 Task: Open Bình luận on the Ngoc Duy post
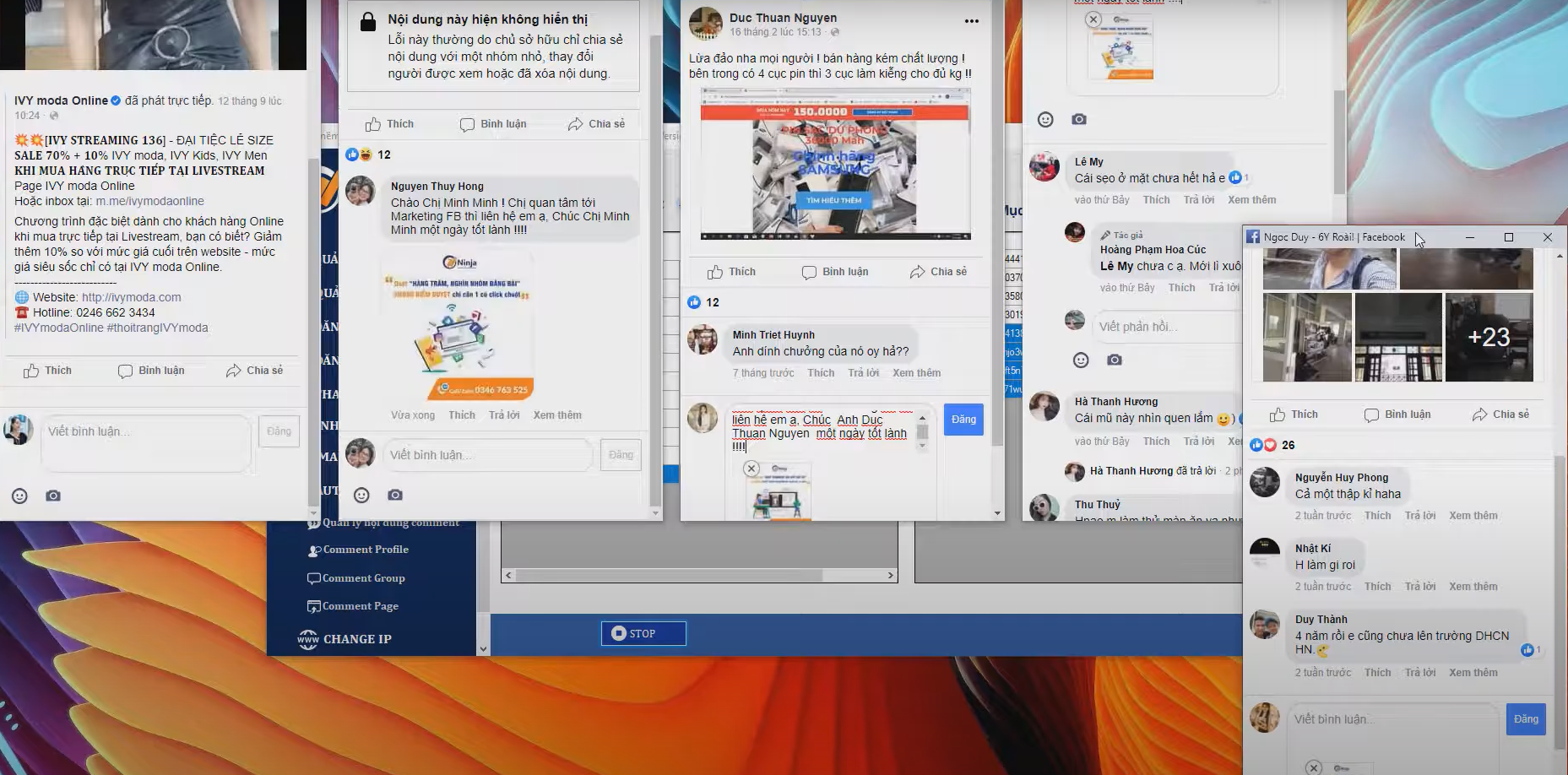[x=1397, y=415]
